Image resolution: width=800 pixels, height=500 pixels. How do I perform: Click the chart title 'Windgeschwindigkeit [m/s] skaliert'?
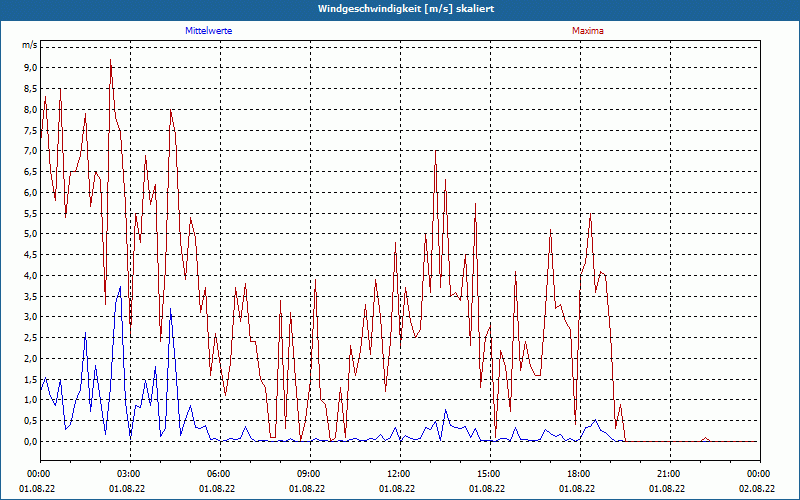[x=406, y=9]
